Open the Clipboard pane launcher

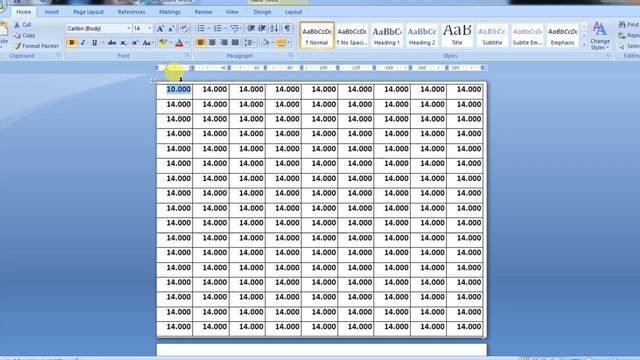click(59, 56)
